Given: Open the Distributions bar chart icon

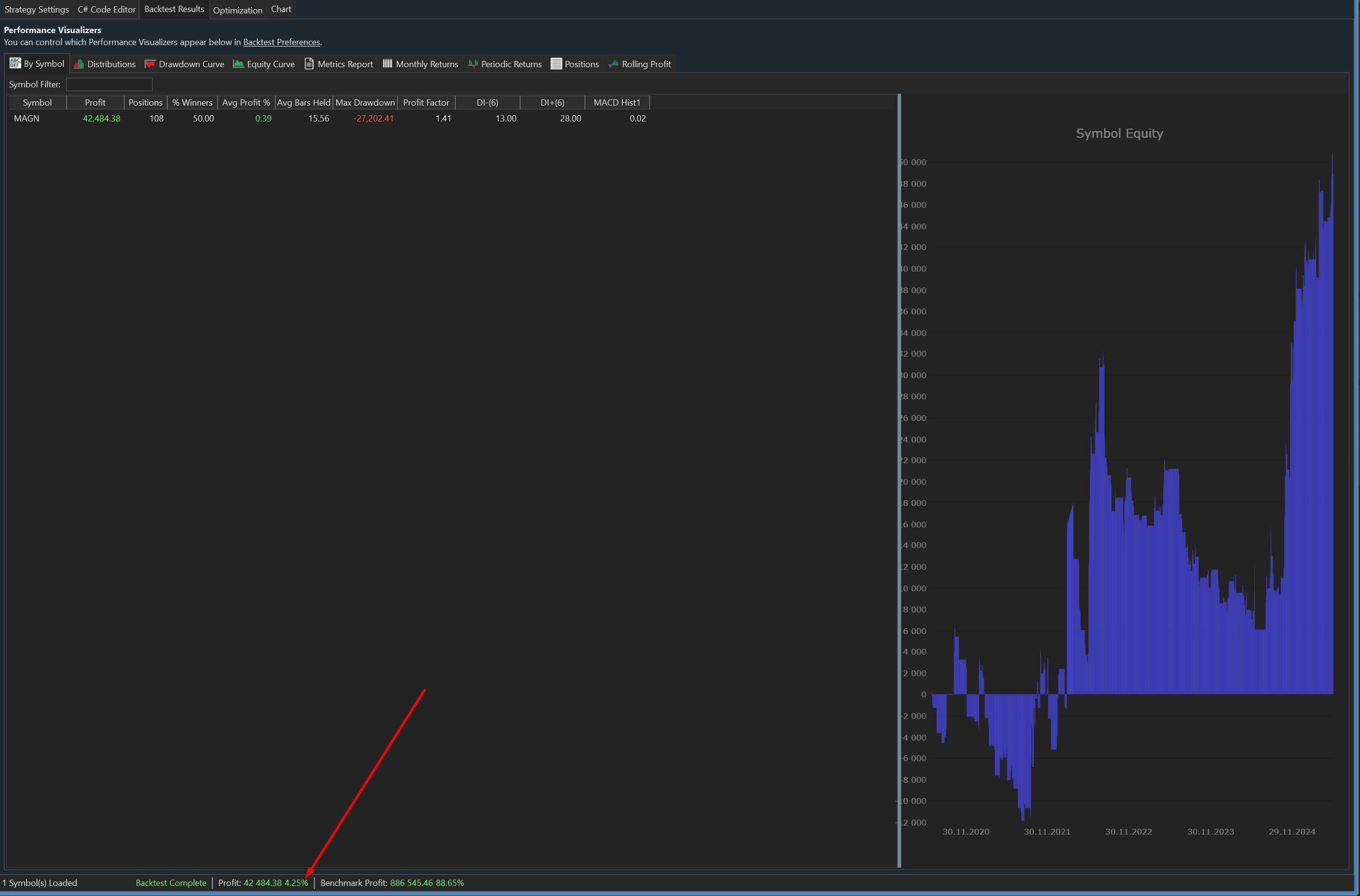Looking at the screenshot, I should [x=79, y=64].
